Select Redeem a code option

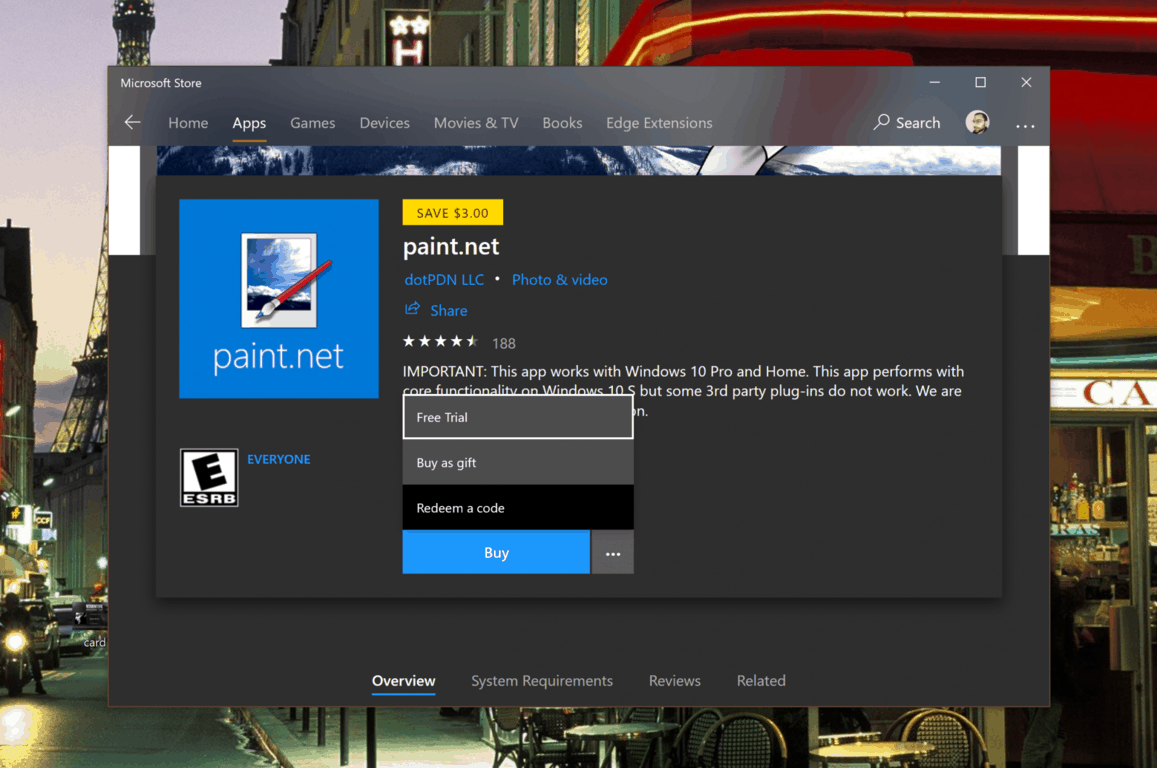tap(518, 508)
